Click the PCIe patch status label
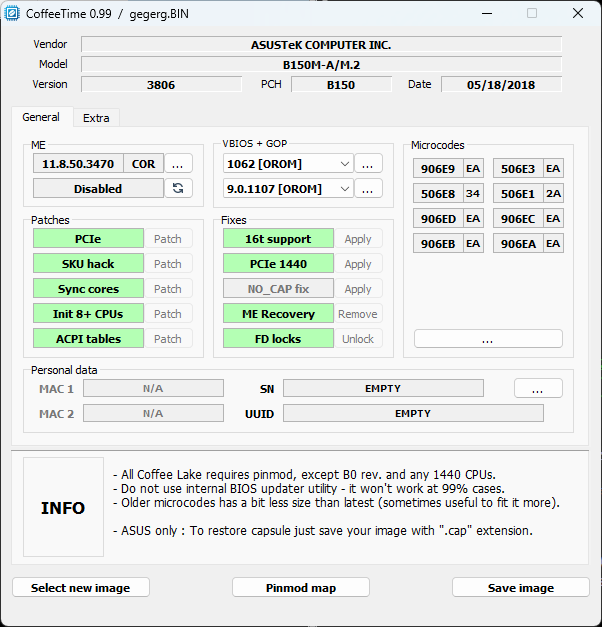 88,239
